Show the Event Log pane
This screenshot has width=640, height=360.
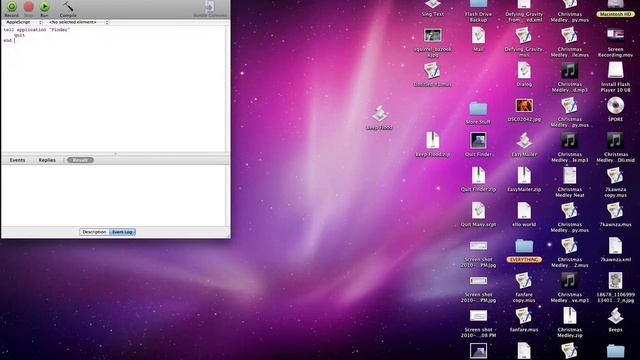tap(122, 232)
